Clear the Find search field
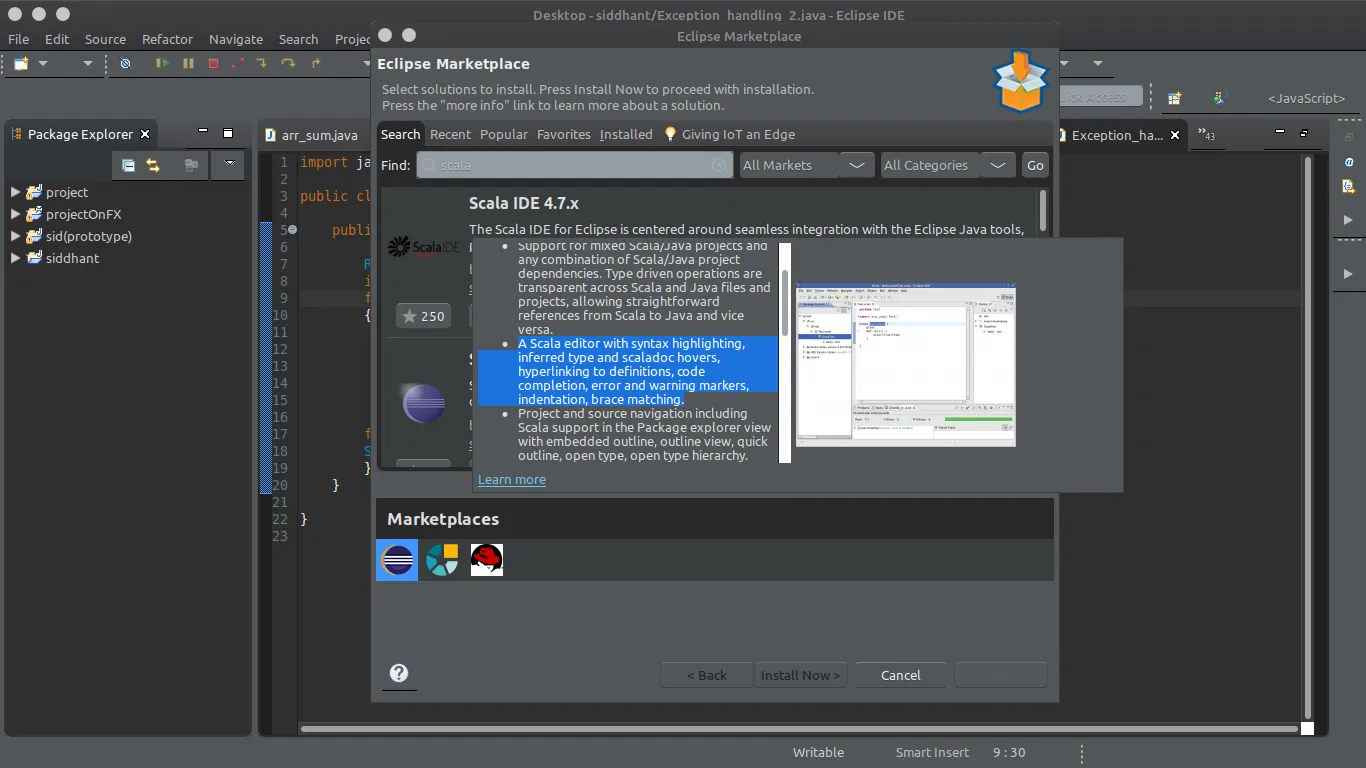The width and height of the screenshot is (1366, 768). click(x=719, y=165)
